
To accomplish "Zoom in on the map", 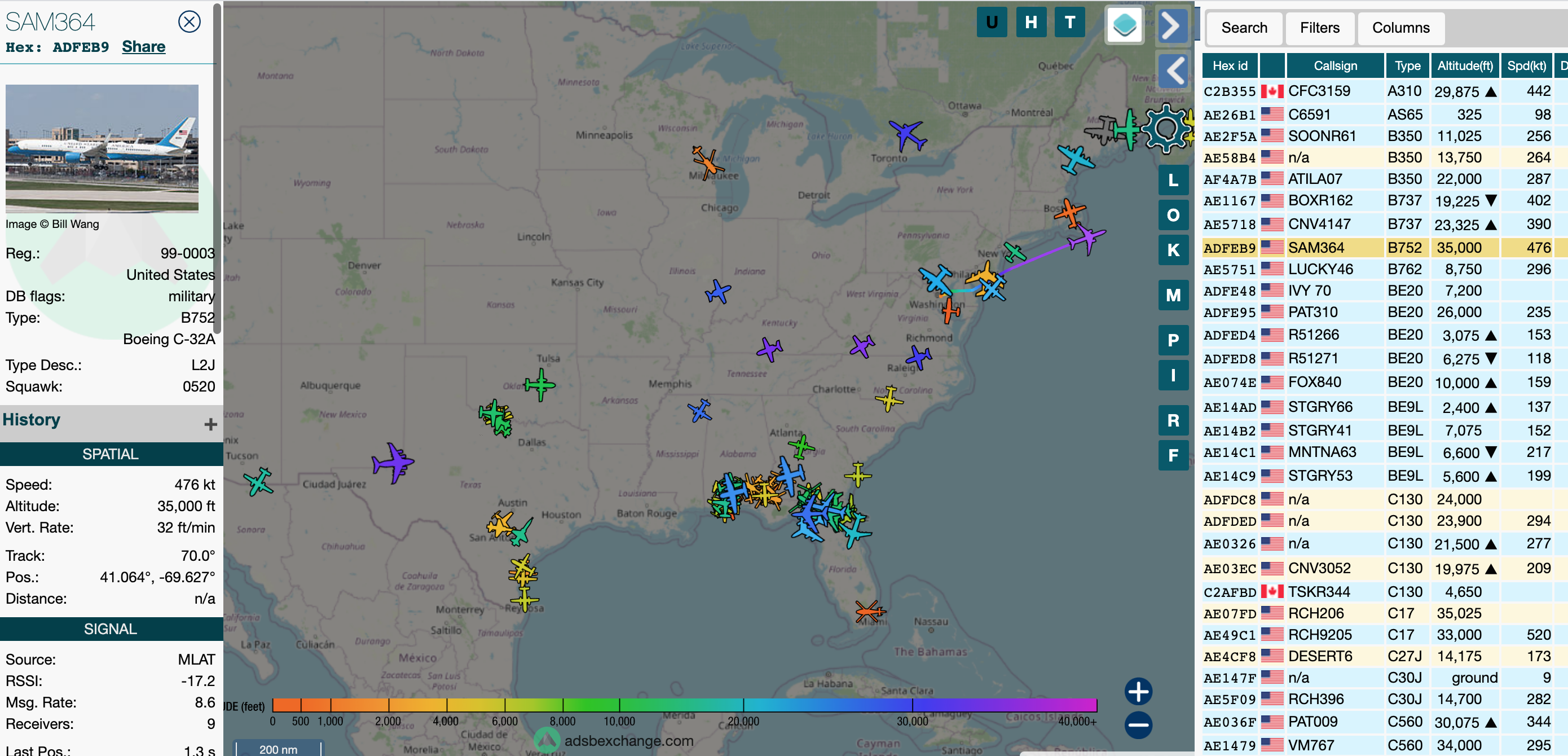I will point(1138,692).
